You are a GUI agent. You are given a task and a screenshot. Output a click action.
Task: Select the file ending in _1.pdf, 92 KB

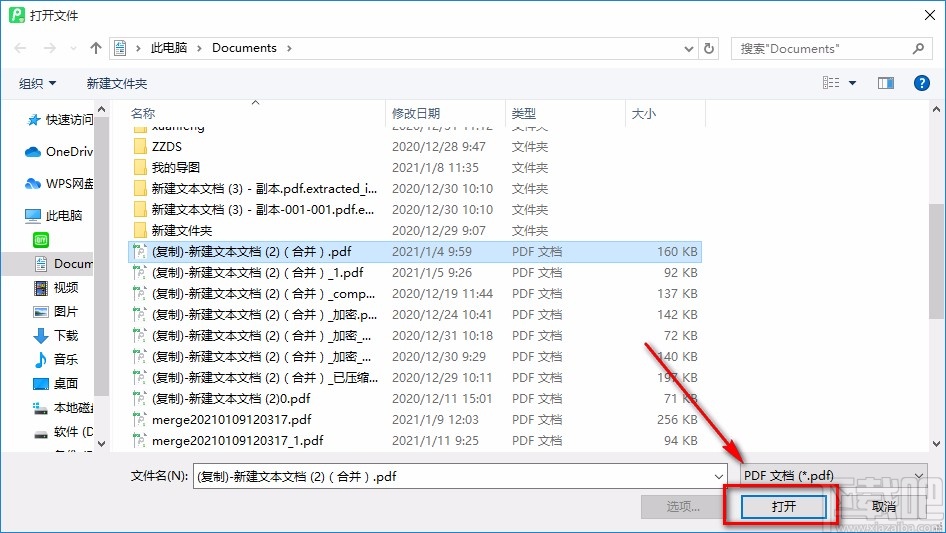tap(414, 273)
